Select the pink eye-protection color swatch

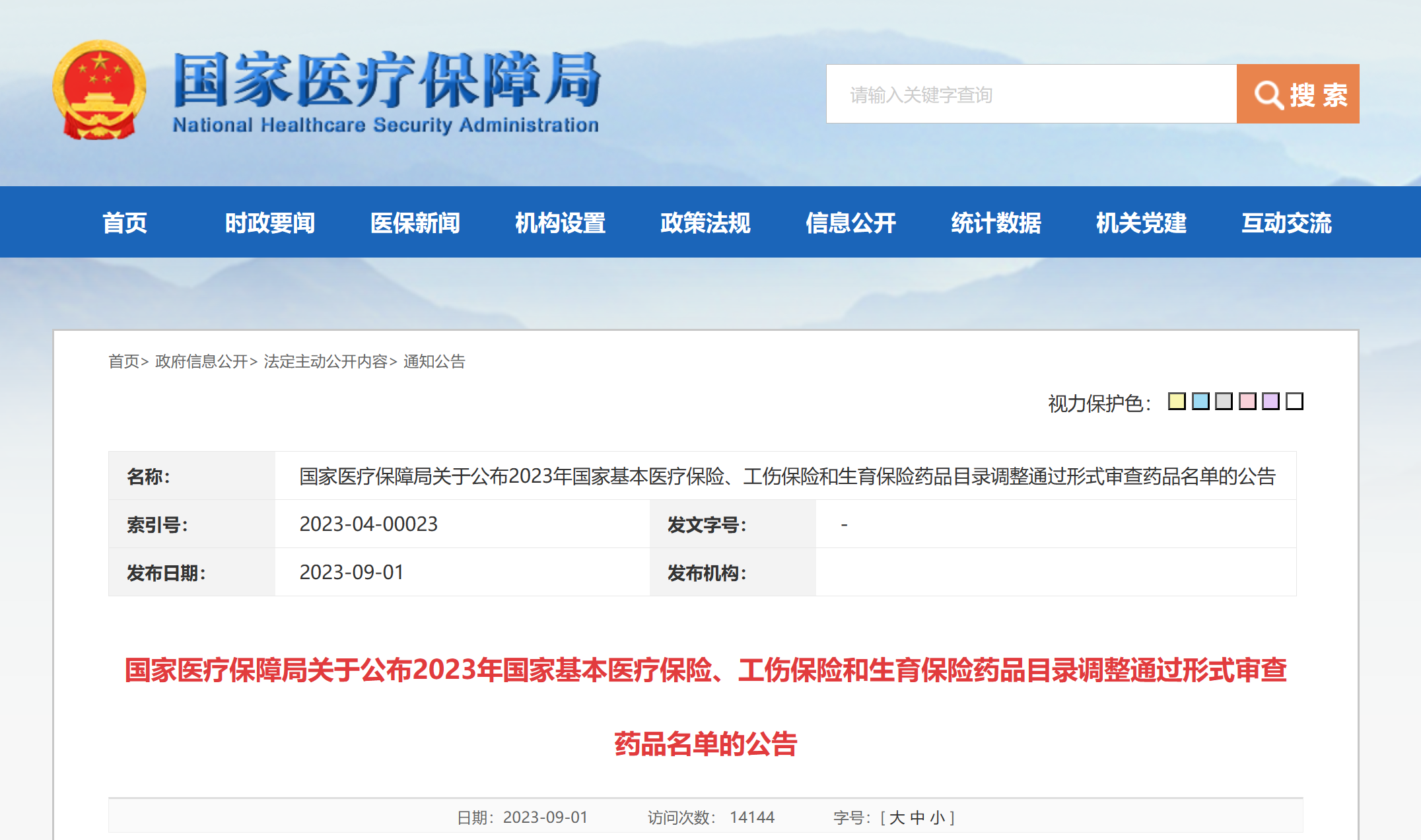click(1247, 402)
